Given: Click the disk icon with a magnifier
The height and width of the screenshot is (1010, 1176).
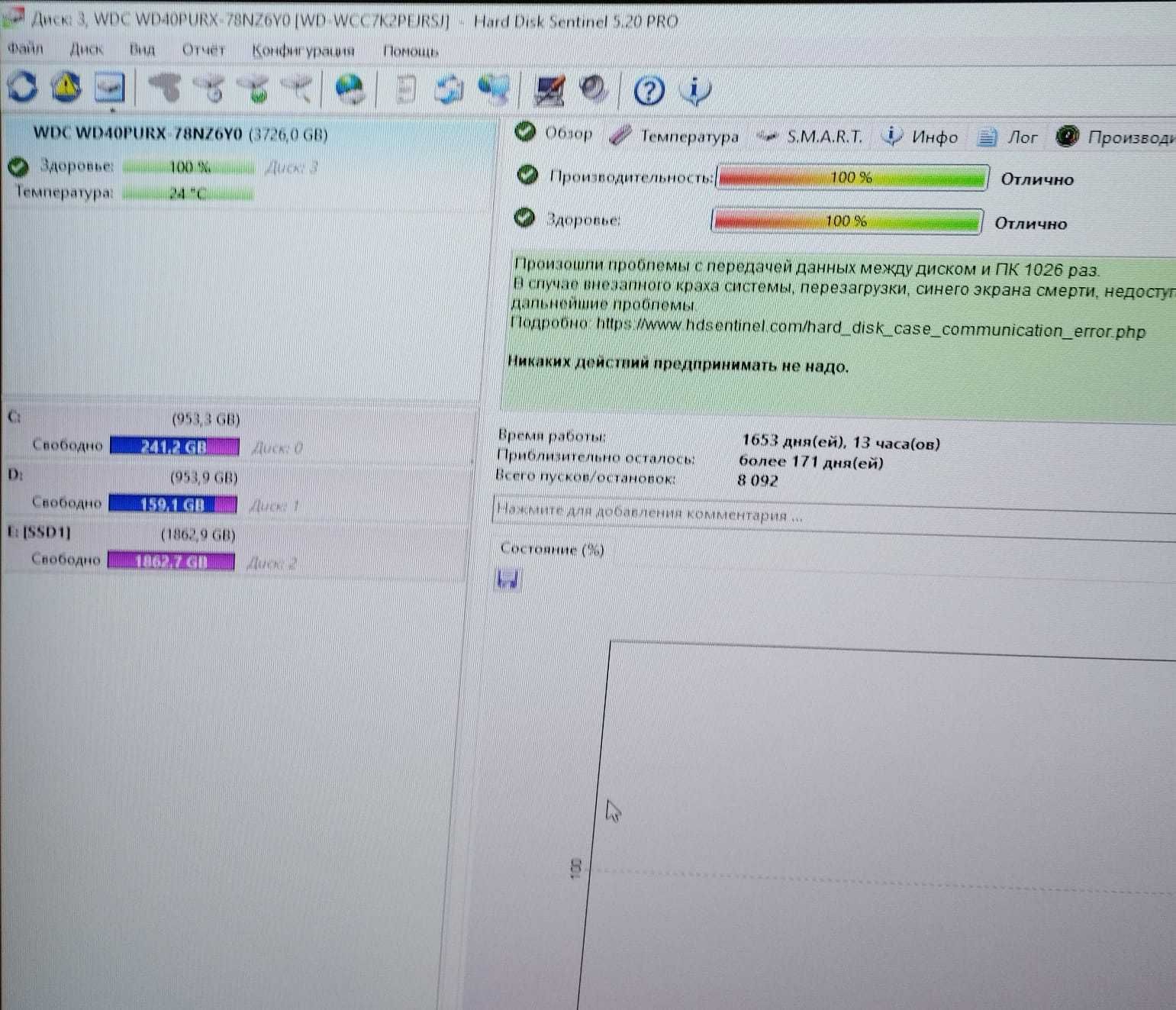Looking at the screenshot, I should click(x=298, y=89).
